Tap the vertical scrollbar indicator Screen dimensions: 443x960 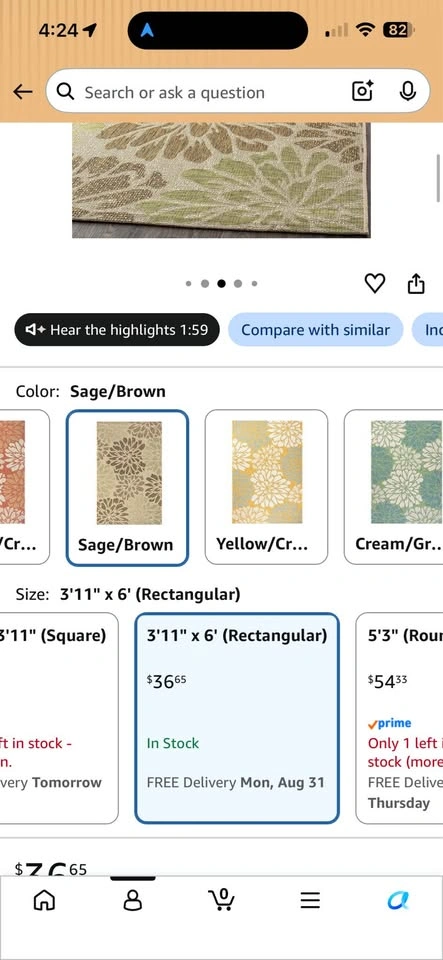coord(438,178)
